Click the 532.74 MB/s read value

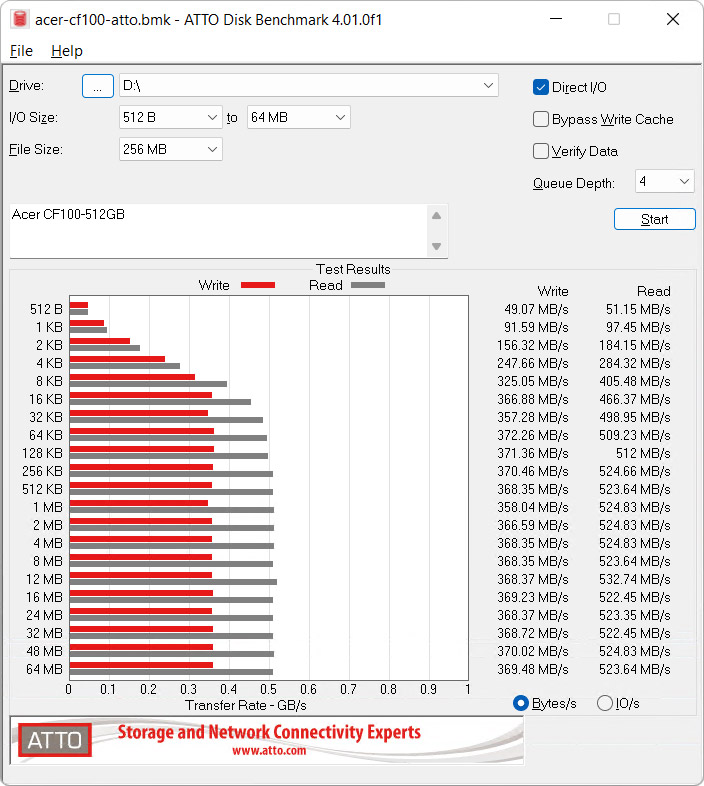tap(635, 579)
